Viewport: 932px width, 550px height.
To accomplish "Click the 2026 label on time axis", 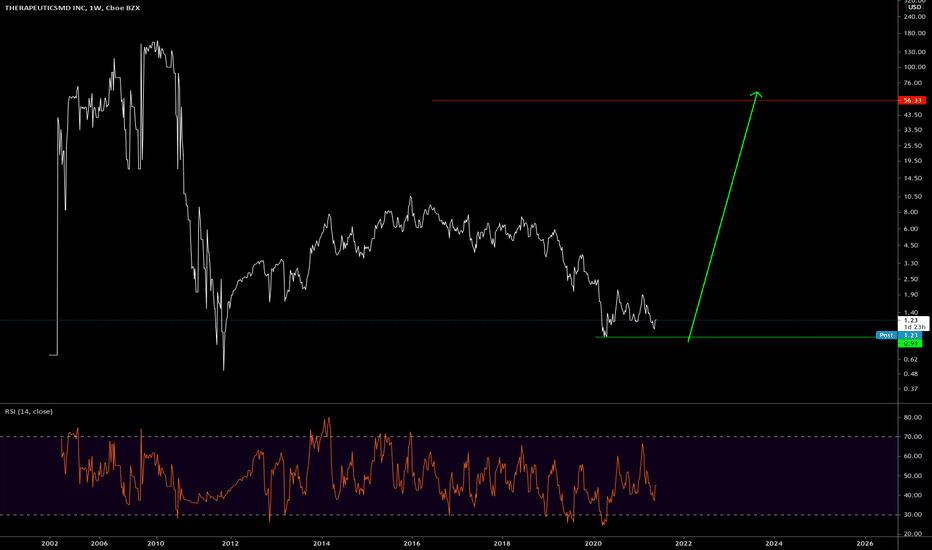I will (865, 543).
